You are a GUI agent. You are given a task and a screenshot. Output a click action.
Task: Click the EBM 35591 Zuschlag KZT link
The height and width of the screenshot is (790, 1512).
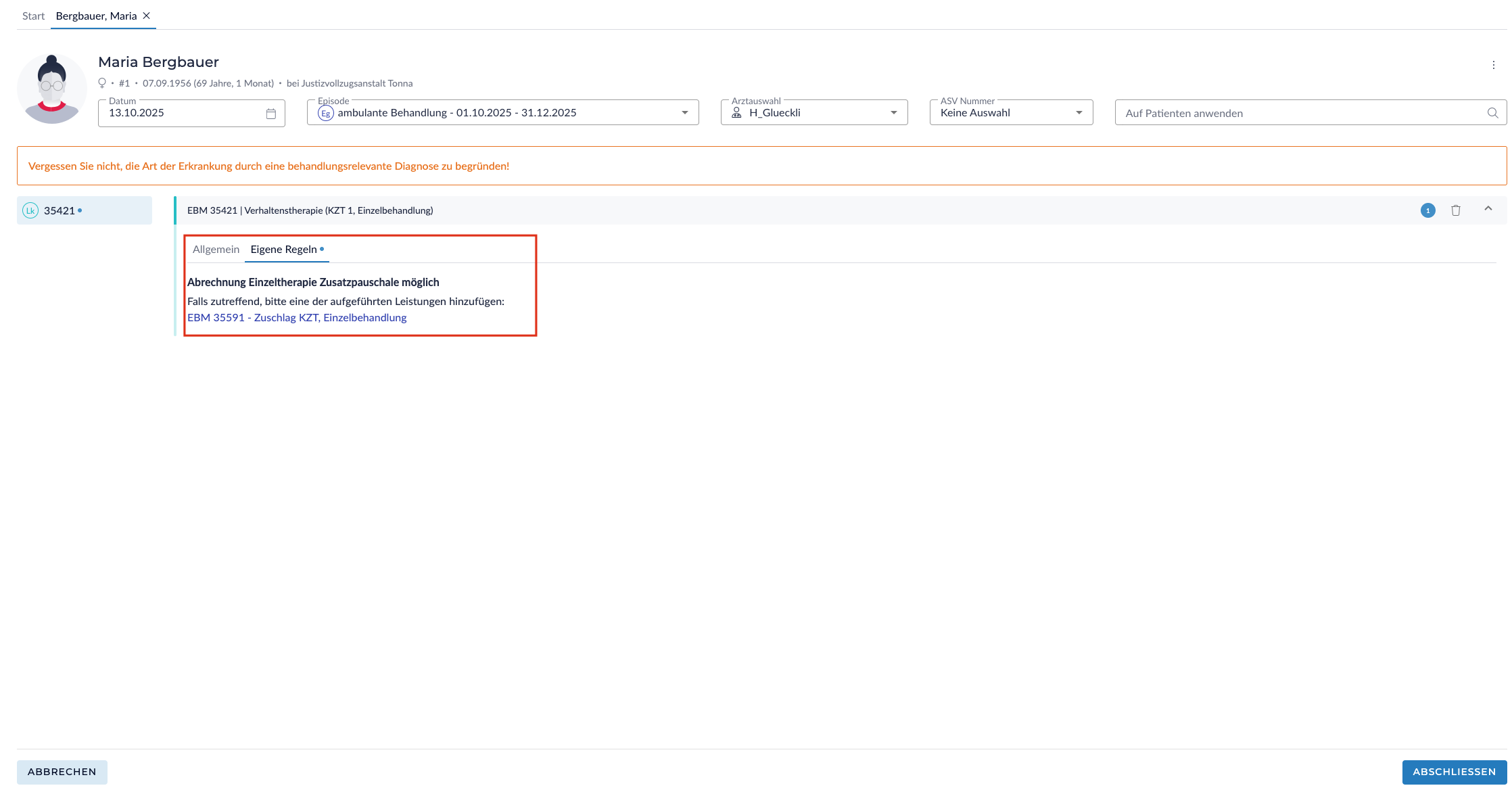pyautogui.click(x=297, y=317)
